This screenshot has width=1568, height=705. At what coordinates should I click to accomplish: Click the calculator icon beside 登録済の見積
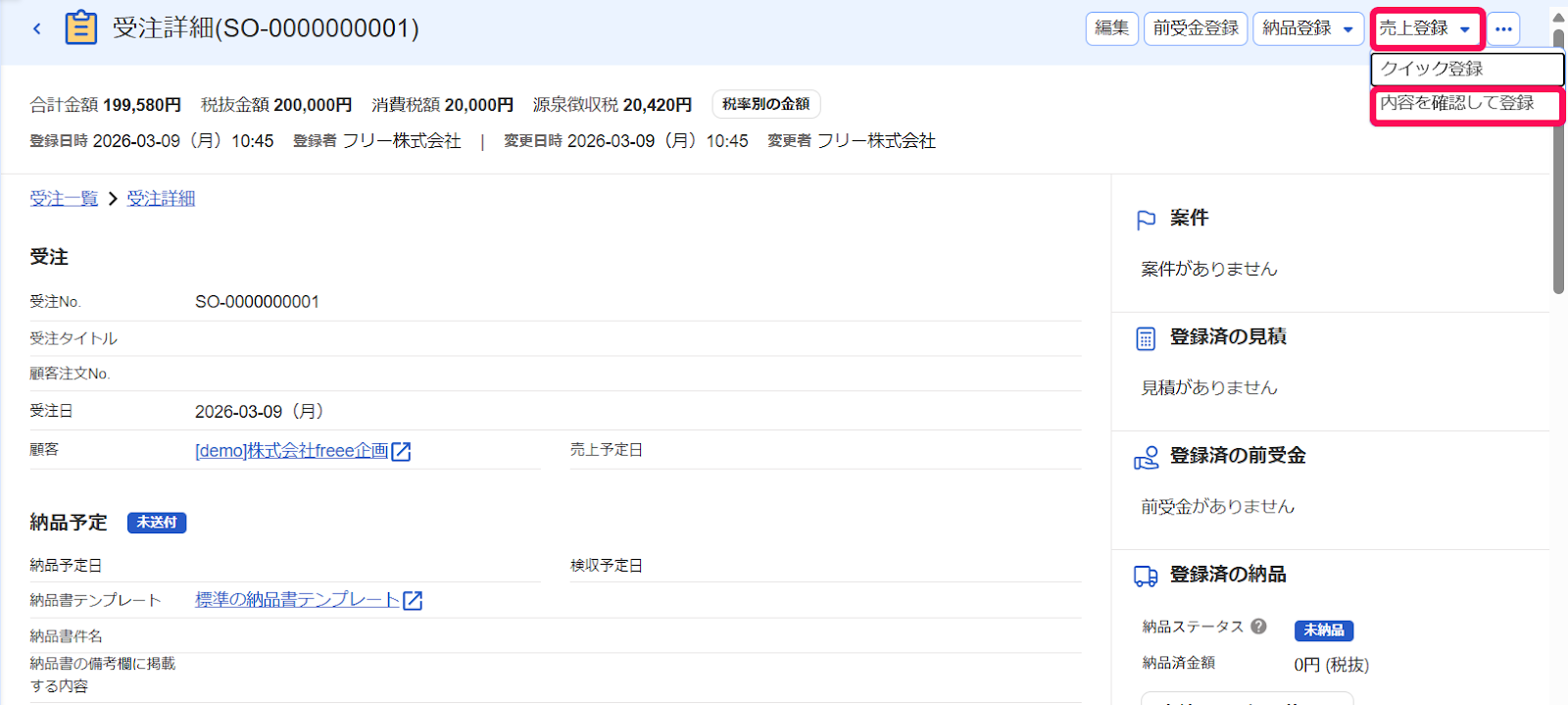point(1146,338)
